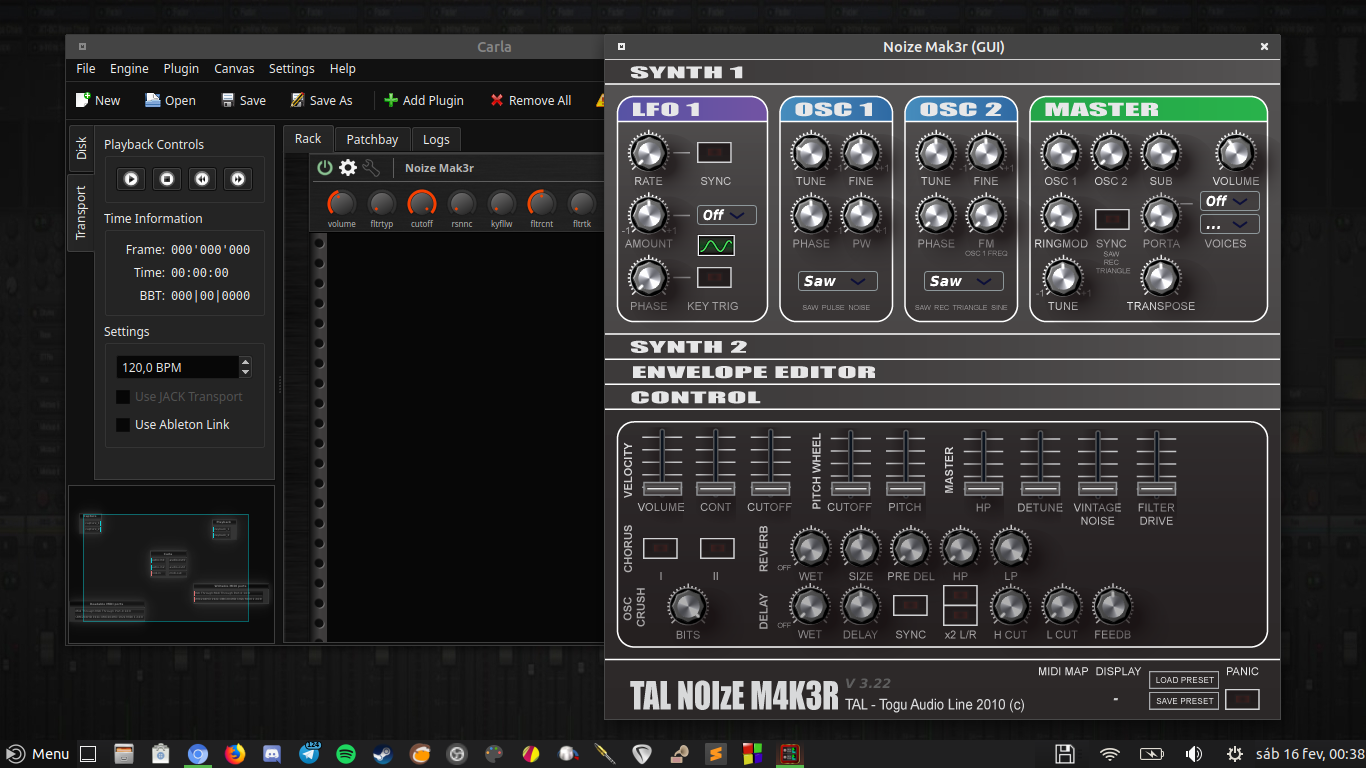The width and height of the screenshot is (1366, 768).
Task: Enable the Use Ableton Link checkbox
Action: coord(121,424)
